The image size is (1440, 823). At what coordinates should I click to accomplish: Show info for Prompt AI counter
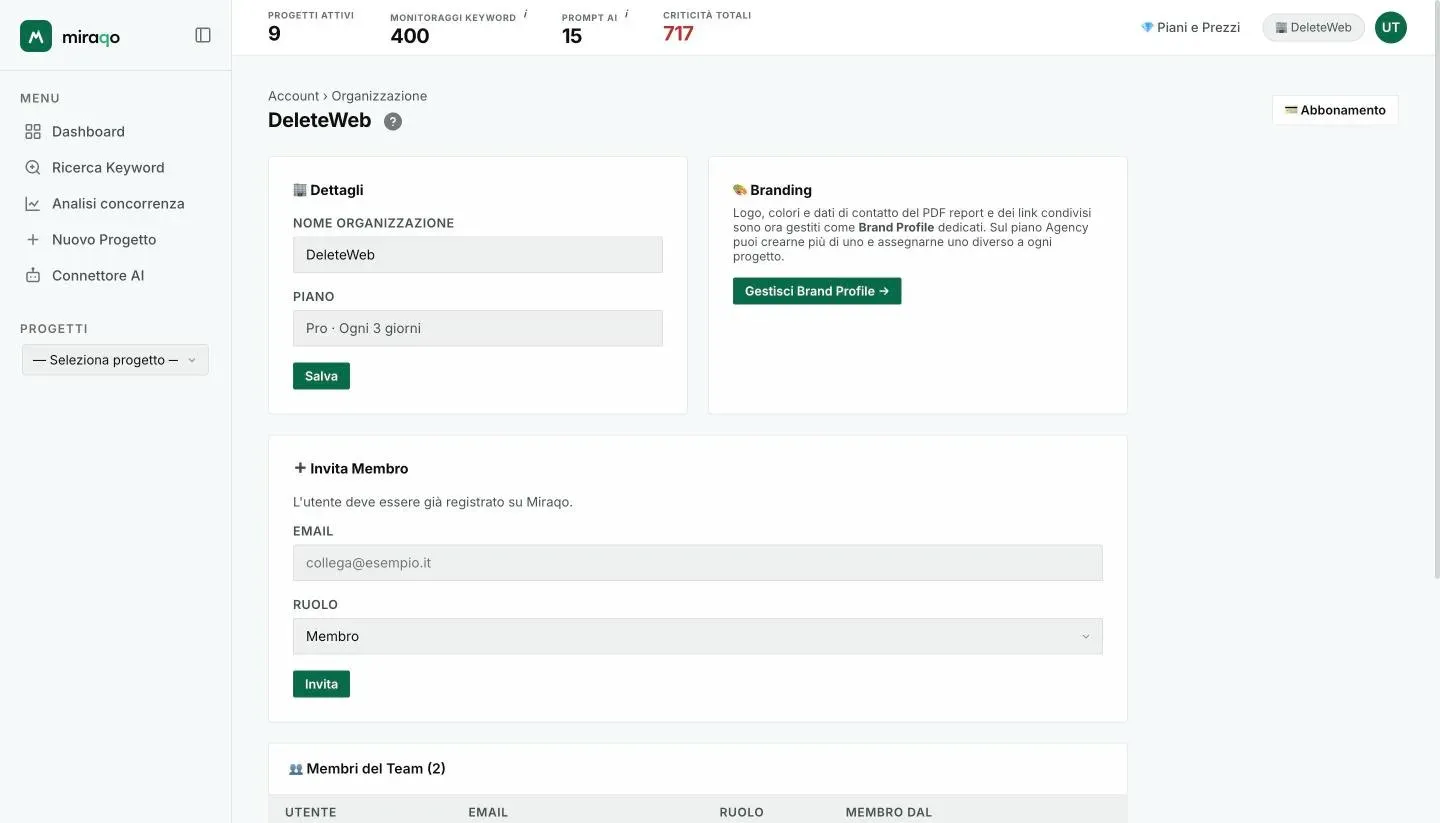[627, 14]
